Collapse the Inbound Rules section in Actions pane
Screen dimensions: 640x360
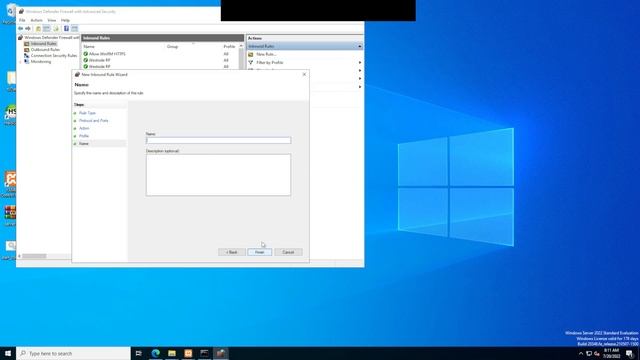(360, 46)
